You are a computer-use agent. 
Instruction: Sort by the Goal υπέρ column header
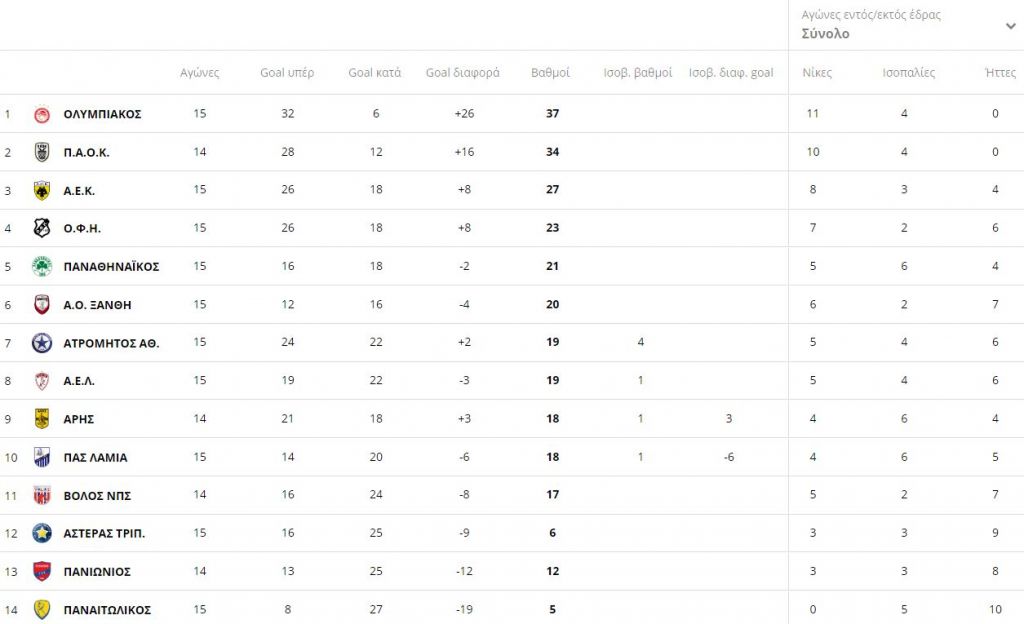coord(287,73)
